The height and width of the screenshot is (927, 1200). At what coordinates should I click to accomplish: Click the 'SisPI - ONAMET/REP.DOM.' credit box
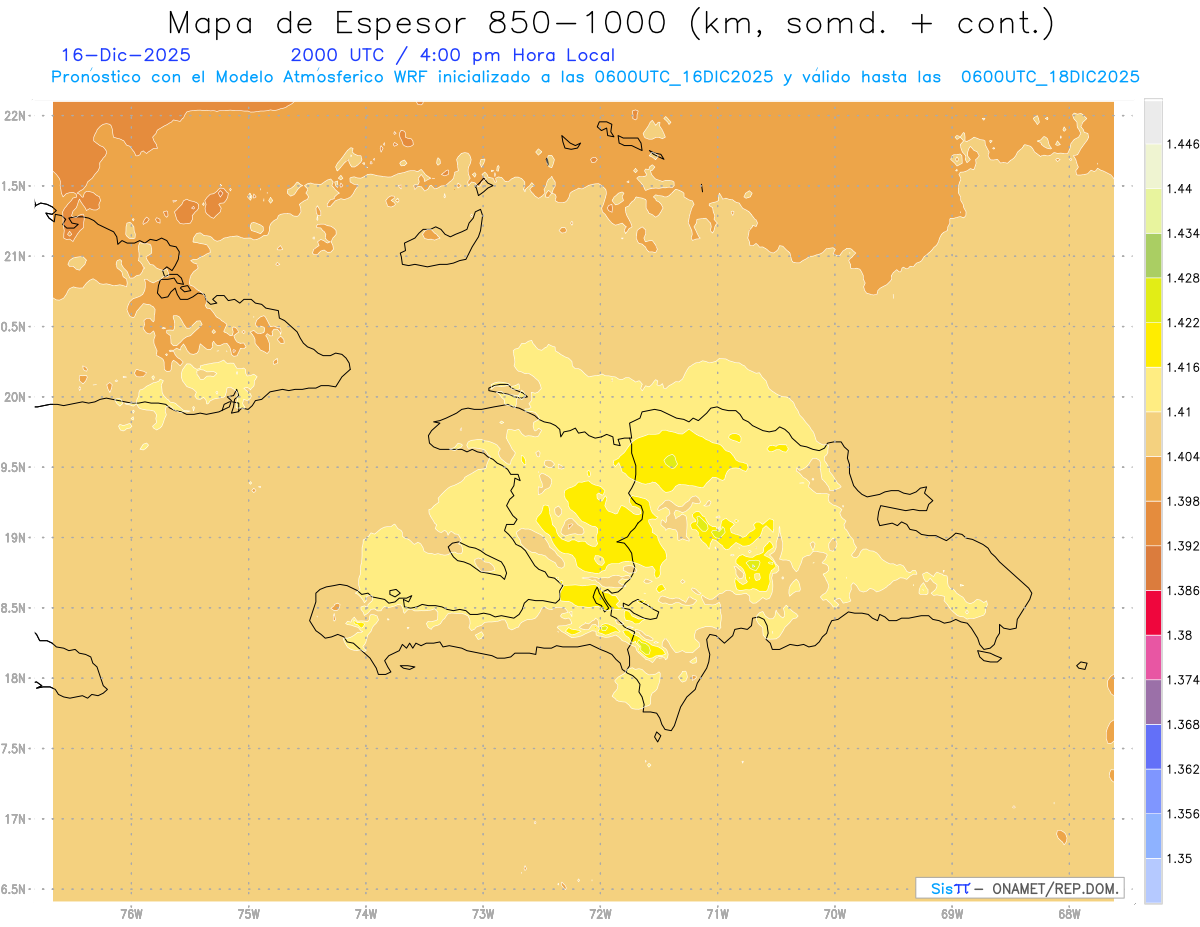coord(1019,888)
